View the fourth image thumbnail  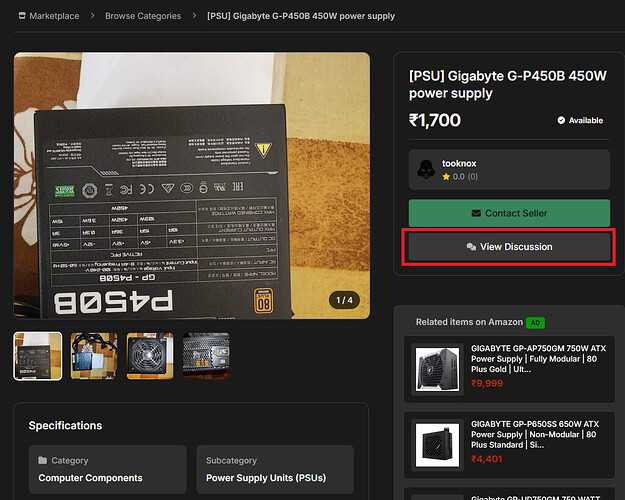tap(206, 356)
